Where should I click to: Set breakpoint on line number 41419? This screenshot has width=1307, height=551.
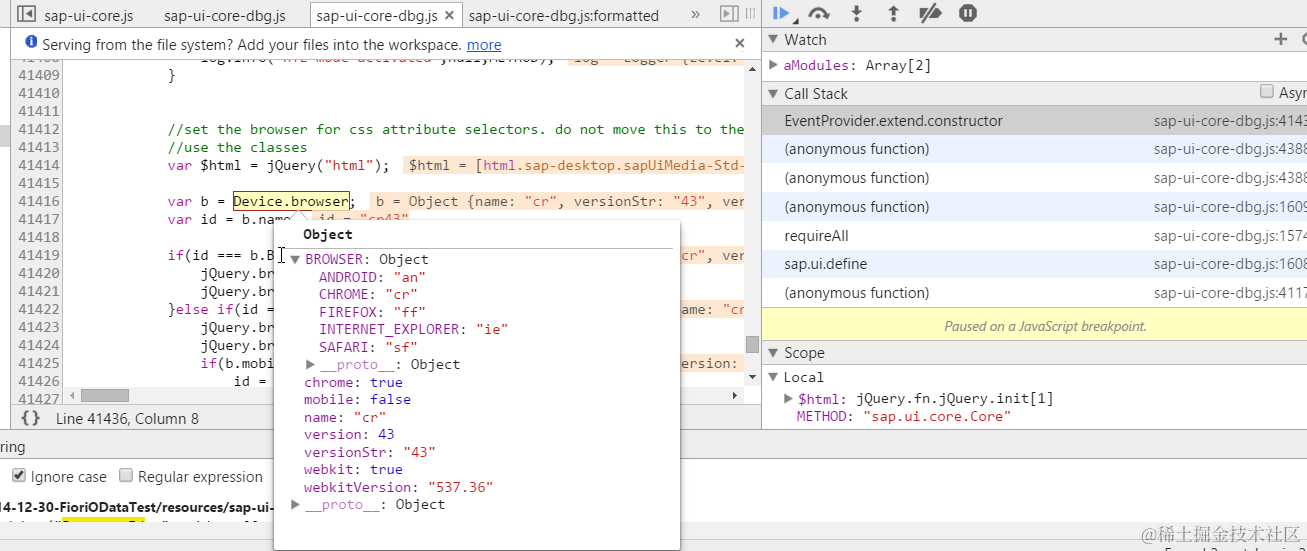[x=39, y=255]
